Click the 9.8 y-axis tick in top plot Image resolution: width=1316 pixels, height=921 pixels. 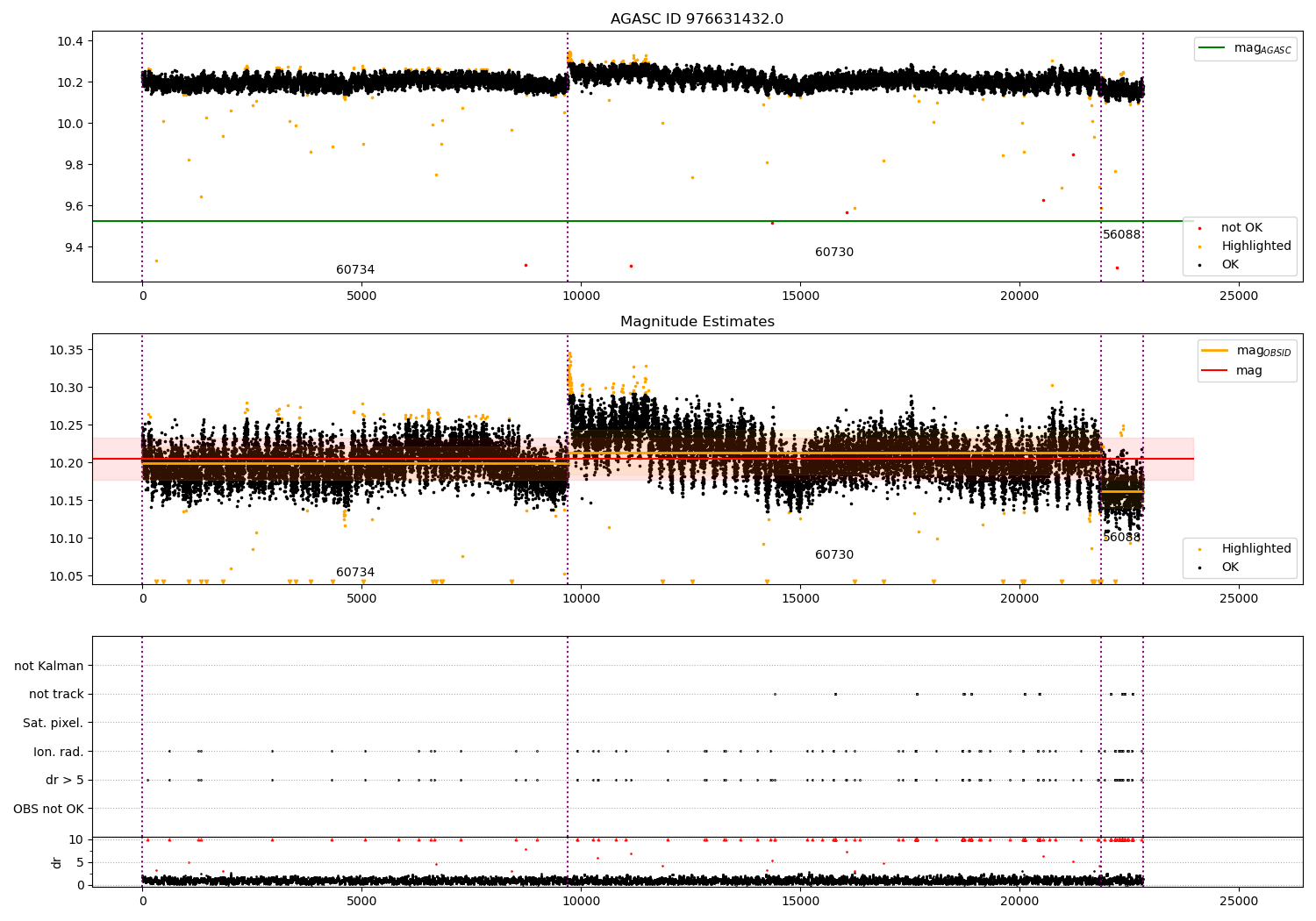pyautogui.click(x=75, y=165)
